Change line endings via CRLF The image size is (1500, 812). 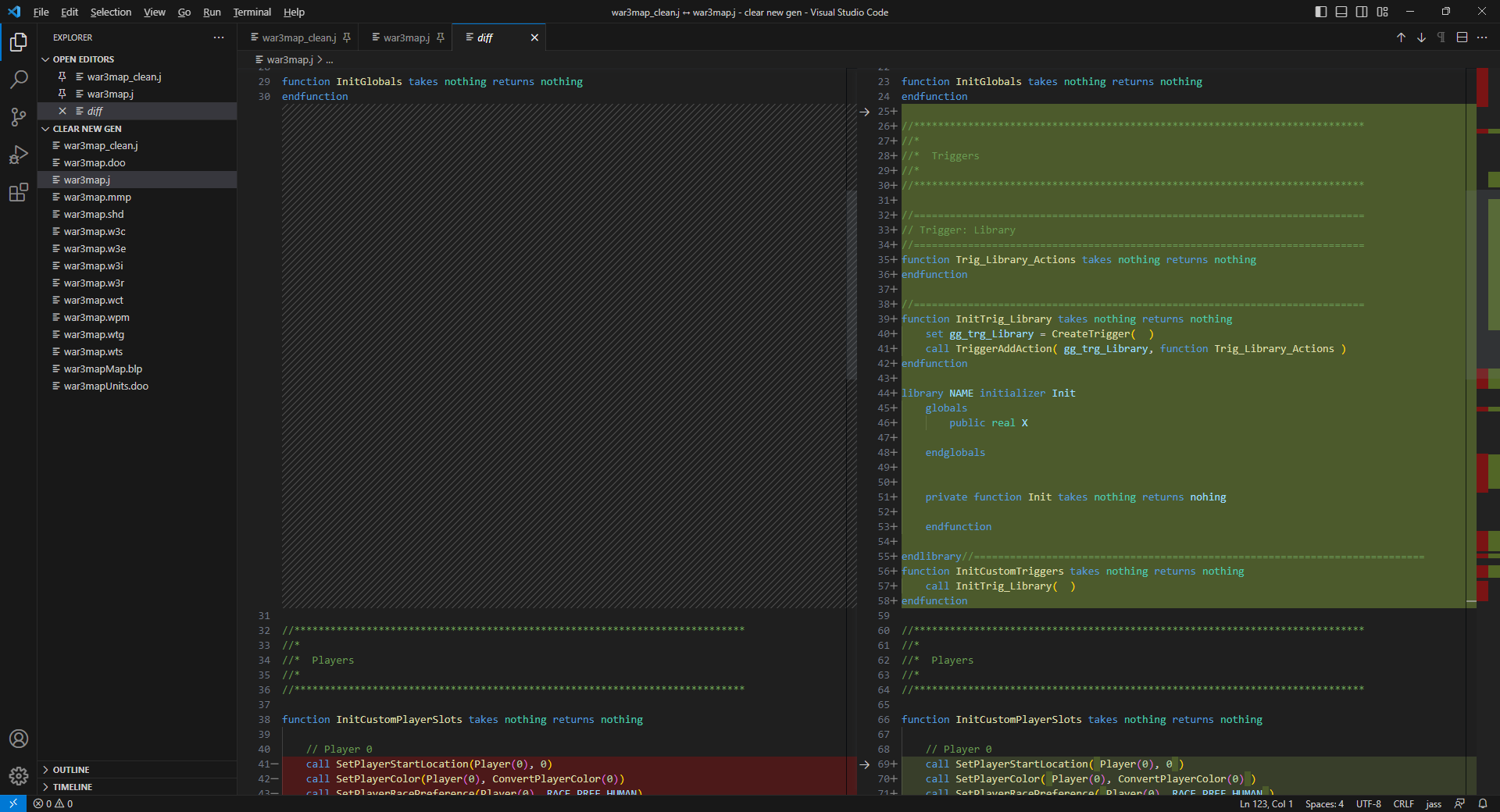point(1403,803)
